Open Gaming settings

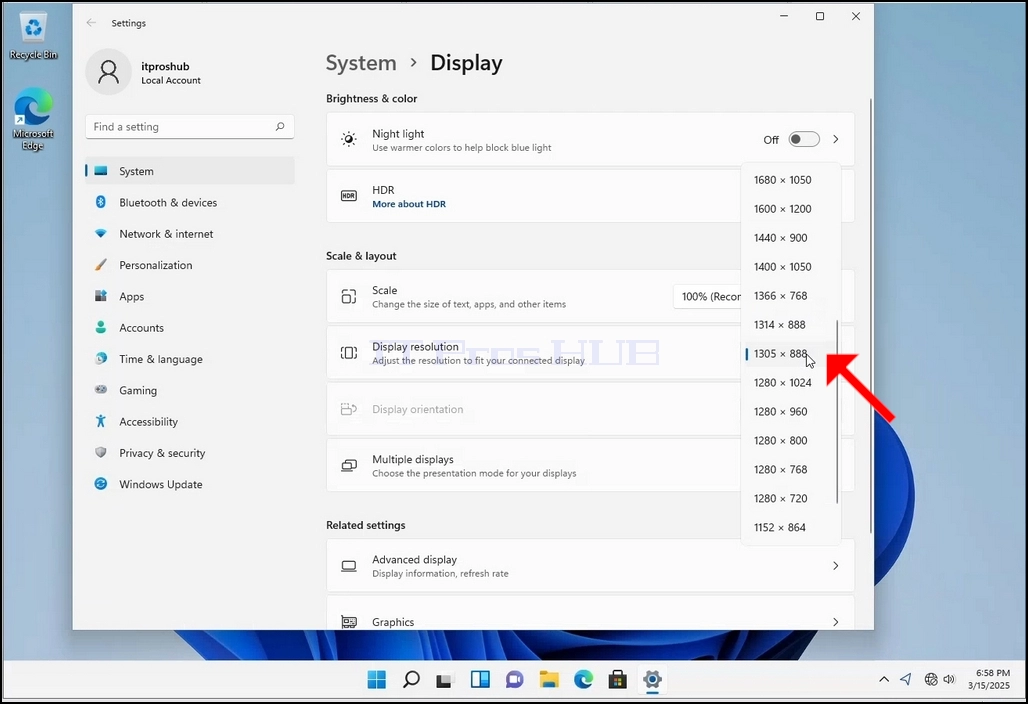(x=190, y=391)
